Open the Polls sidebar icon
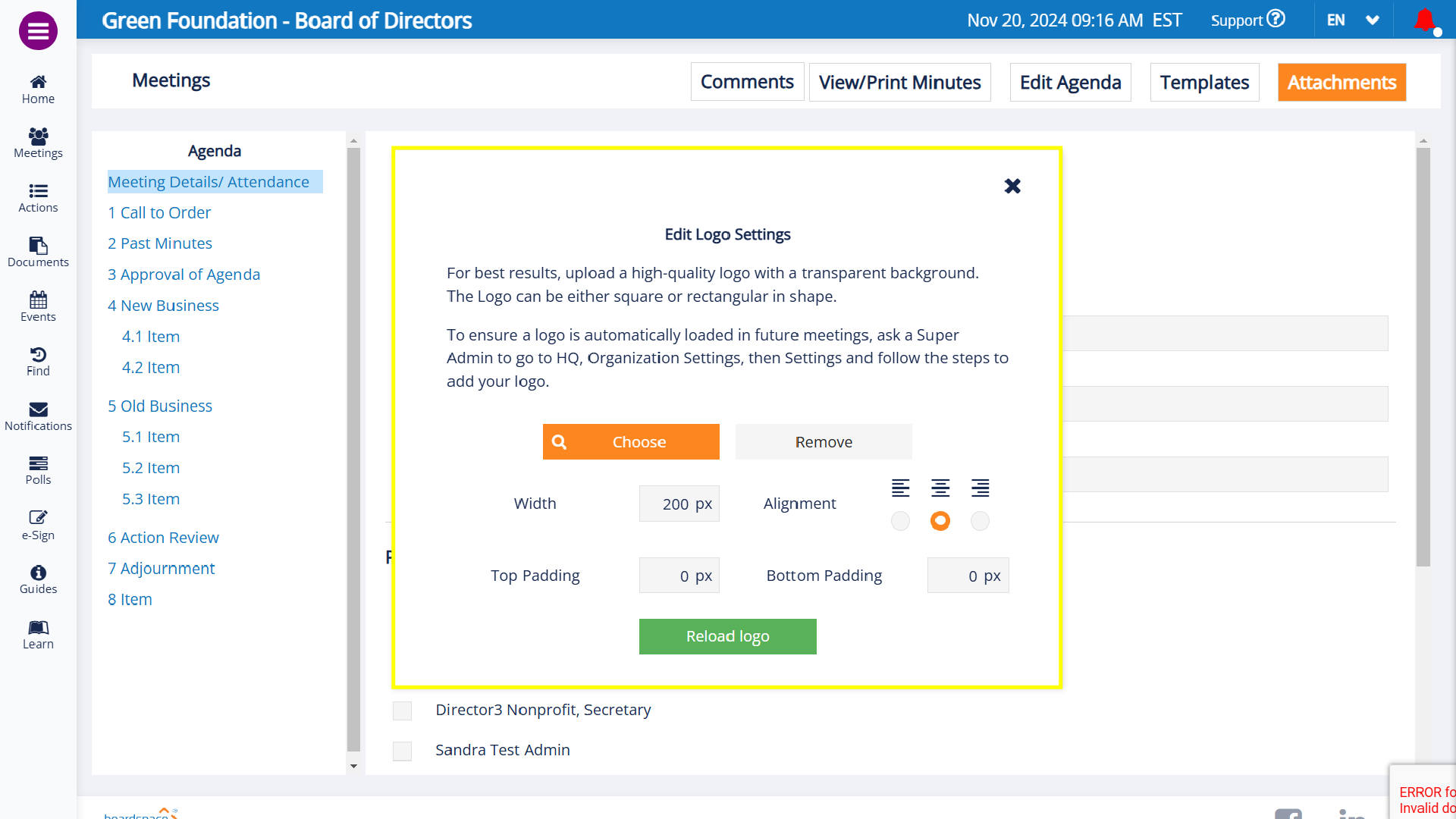 pyautogui.click(x=38, y=470)
